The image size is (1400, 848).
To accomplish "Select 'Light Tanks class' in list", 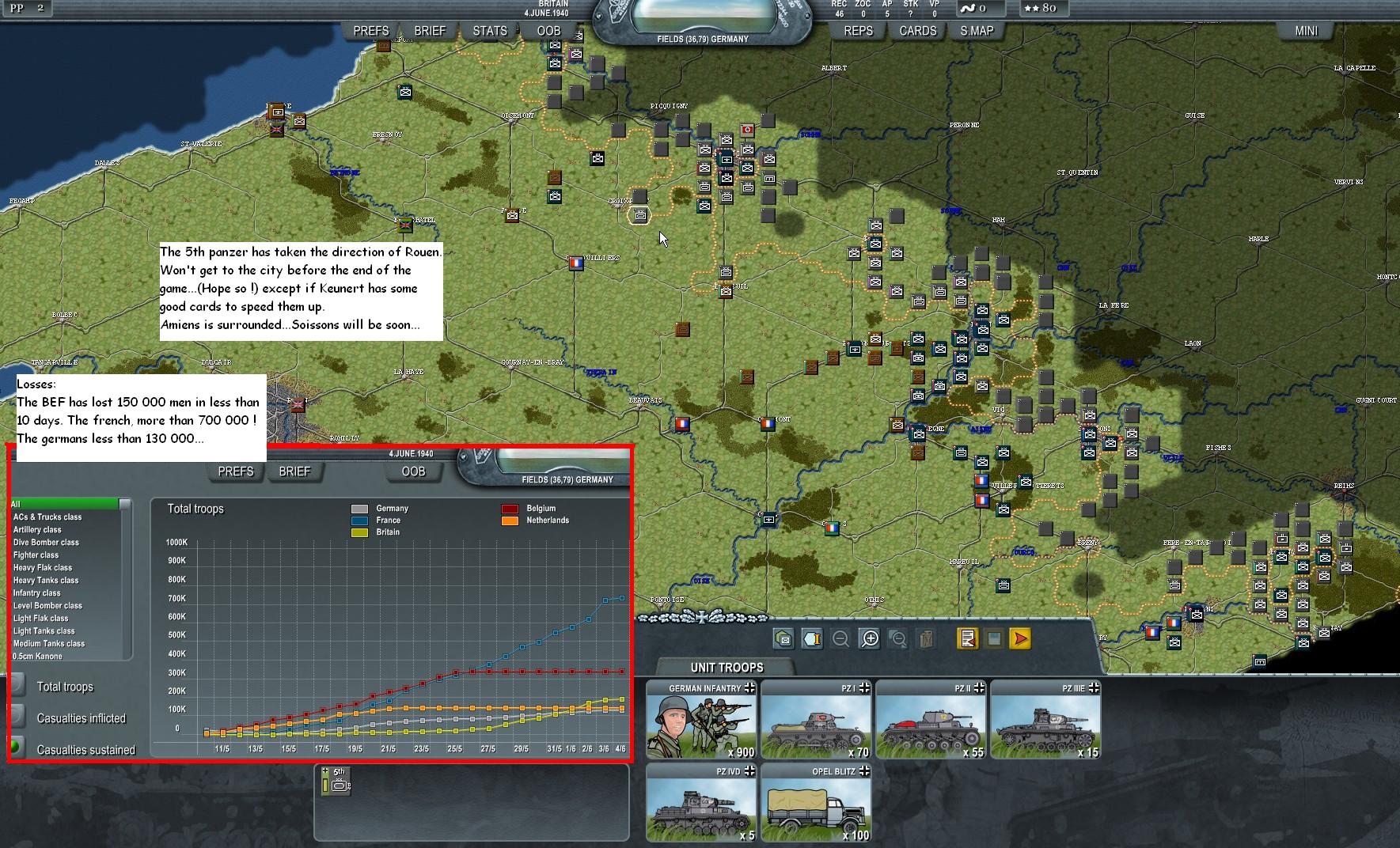I will (65, 630).
